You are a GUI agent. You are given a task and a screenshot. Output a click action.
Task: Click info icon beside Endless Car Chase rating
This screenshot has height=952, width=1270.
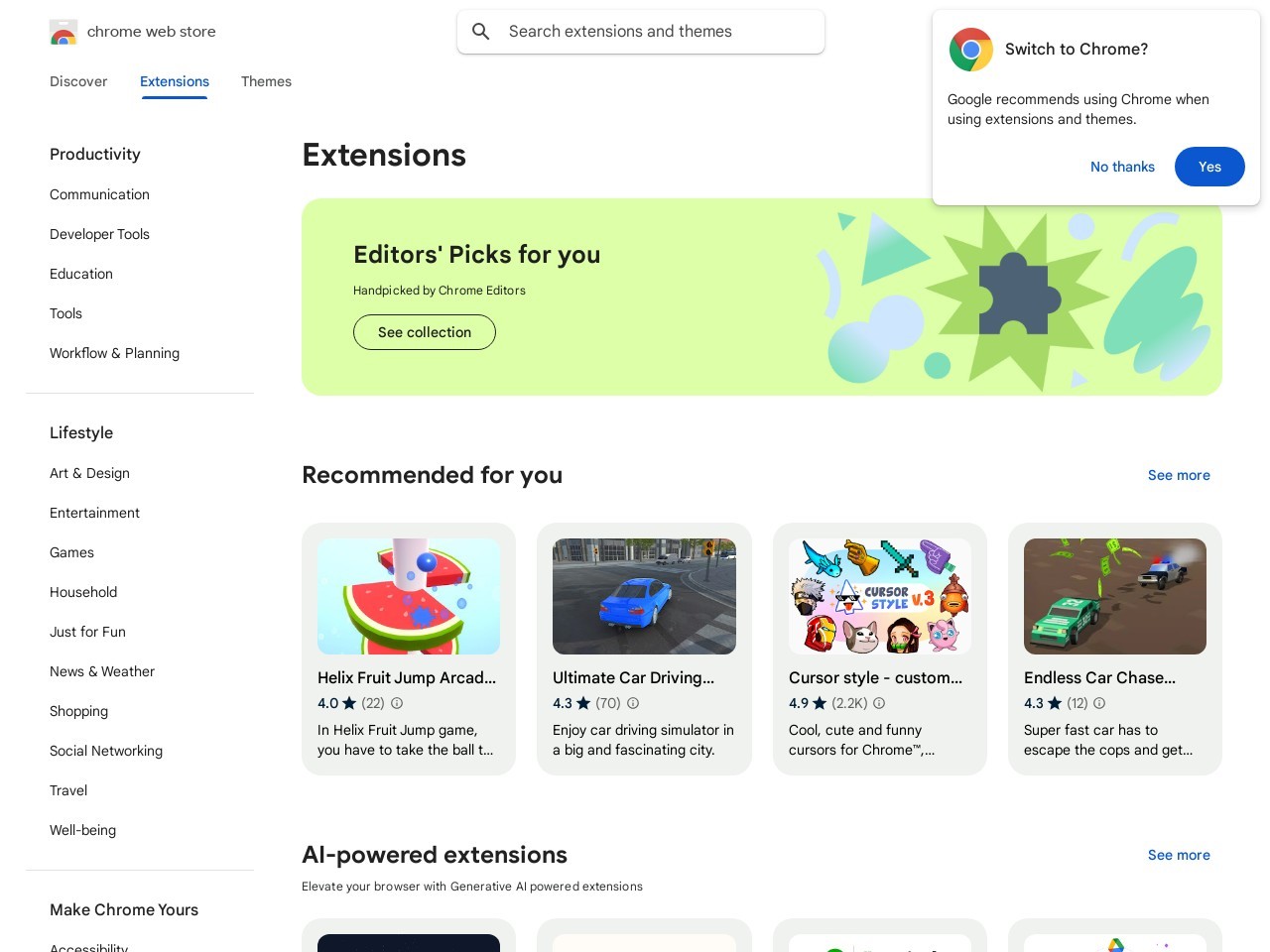coord(1099,703)
